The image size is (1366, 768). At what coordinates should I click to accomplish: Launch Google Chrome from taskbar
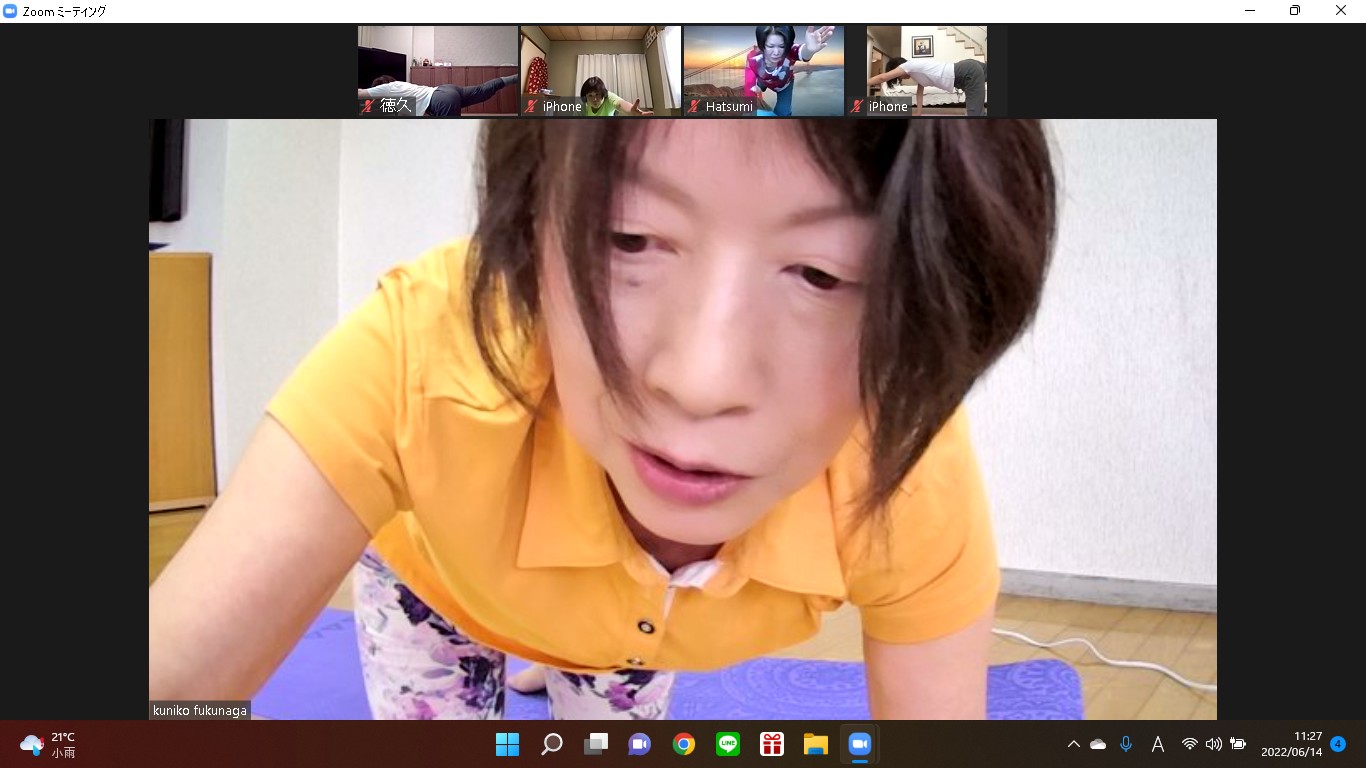coord(684,744)
